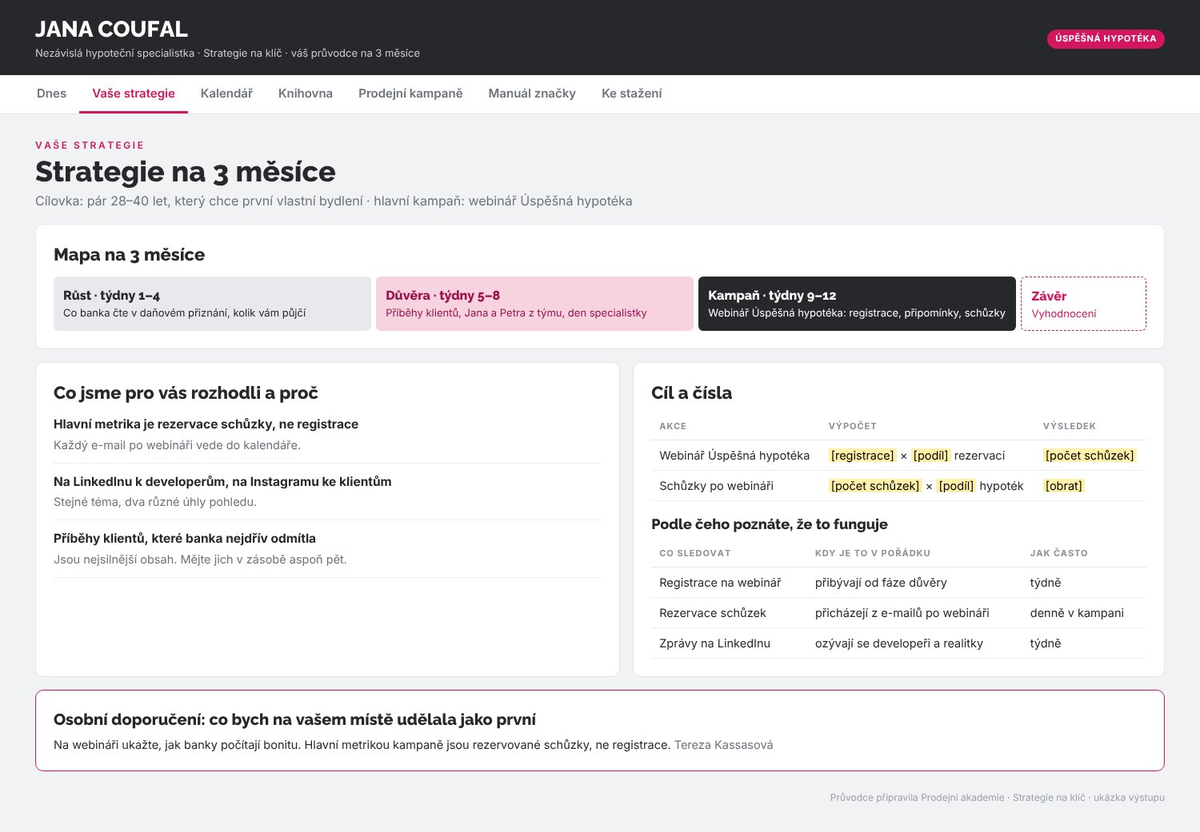Select the Růst · týdny 1–4 phase card

(212, 304)
